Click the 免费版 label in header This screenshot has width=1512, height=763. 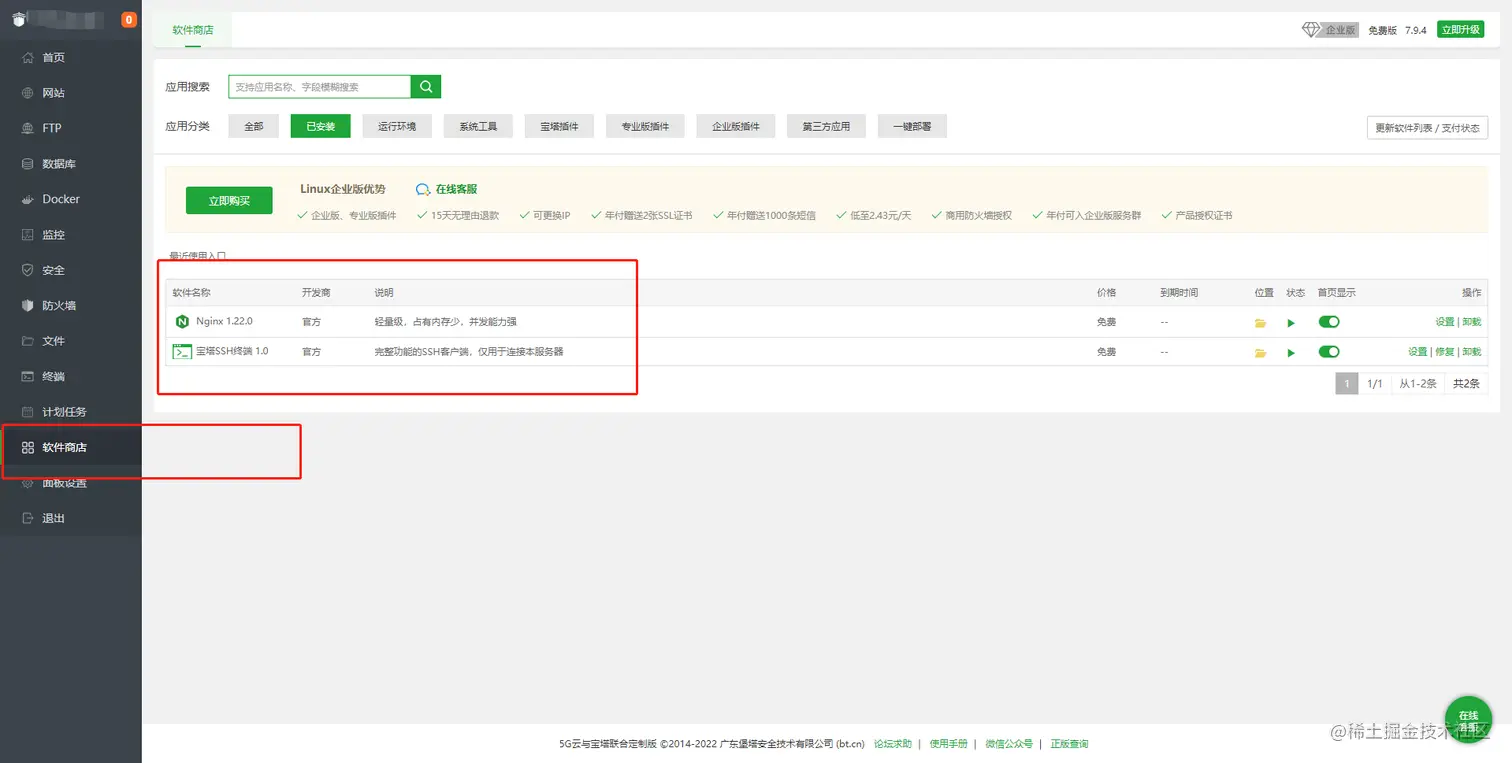click(1382, 30)
